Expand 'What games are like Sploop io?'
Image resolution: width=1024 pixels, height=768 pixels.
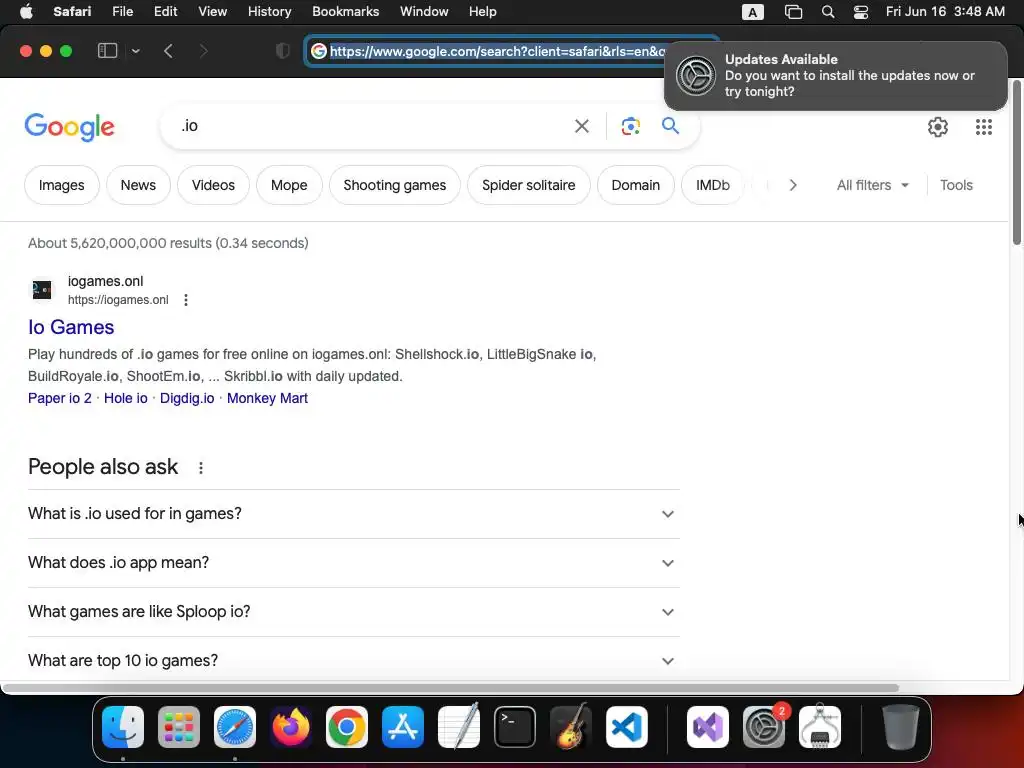354,612
